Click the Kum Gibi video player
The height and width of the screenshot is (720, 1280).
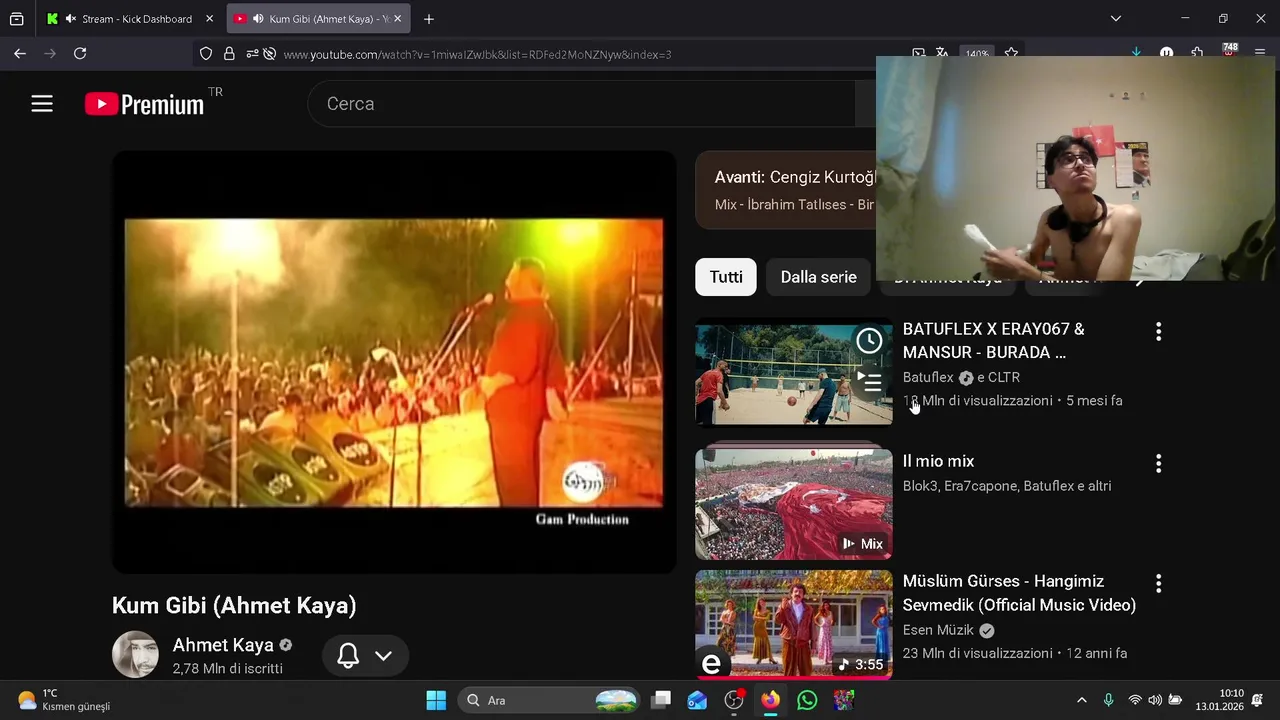coord(394,362)
